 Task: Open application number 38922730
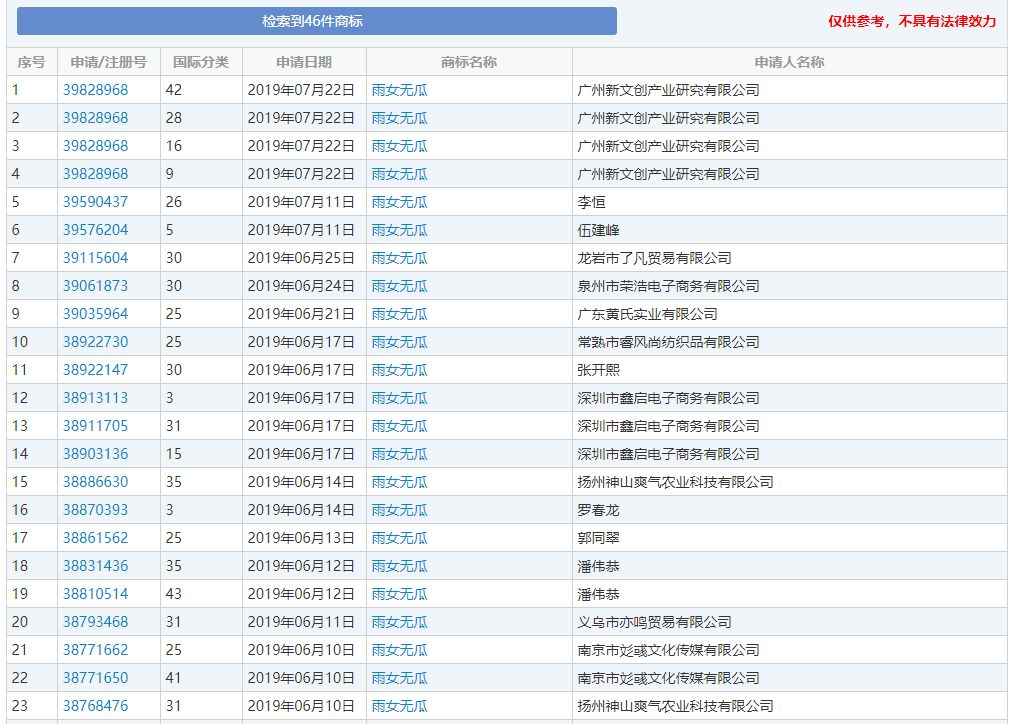[96, 342]
